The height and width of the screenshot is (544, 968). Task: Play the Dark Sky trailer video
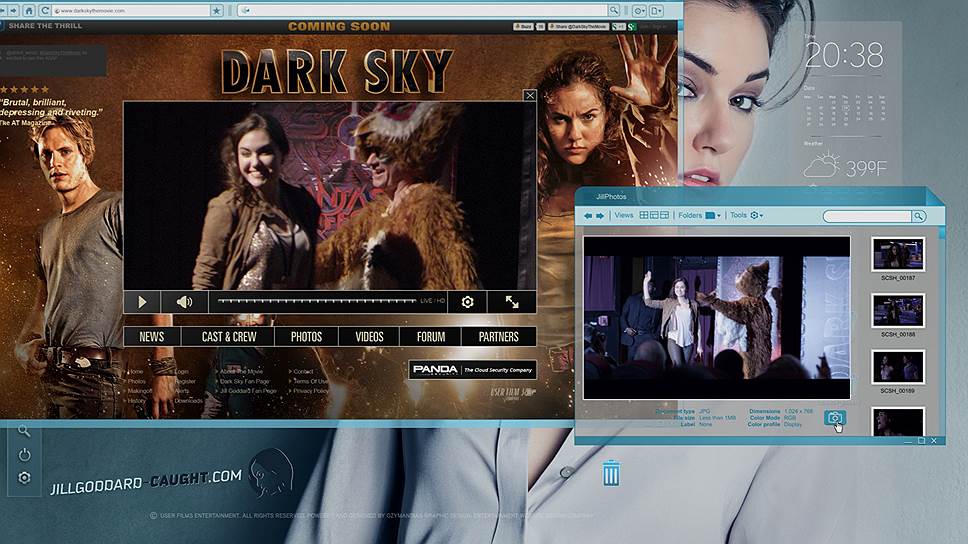tap(142, 302)
